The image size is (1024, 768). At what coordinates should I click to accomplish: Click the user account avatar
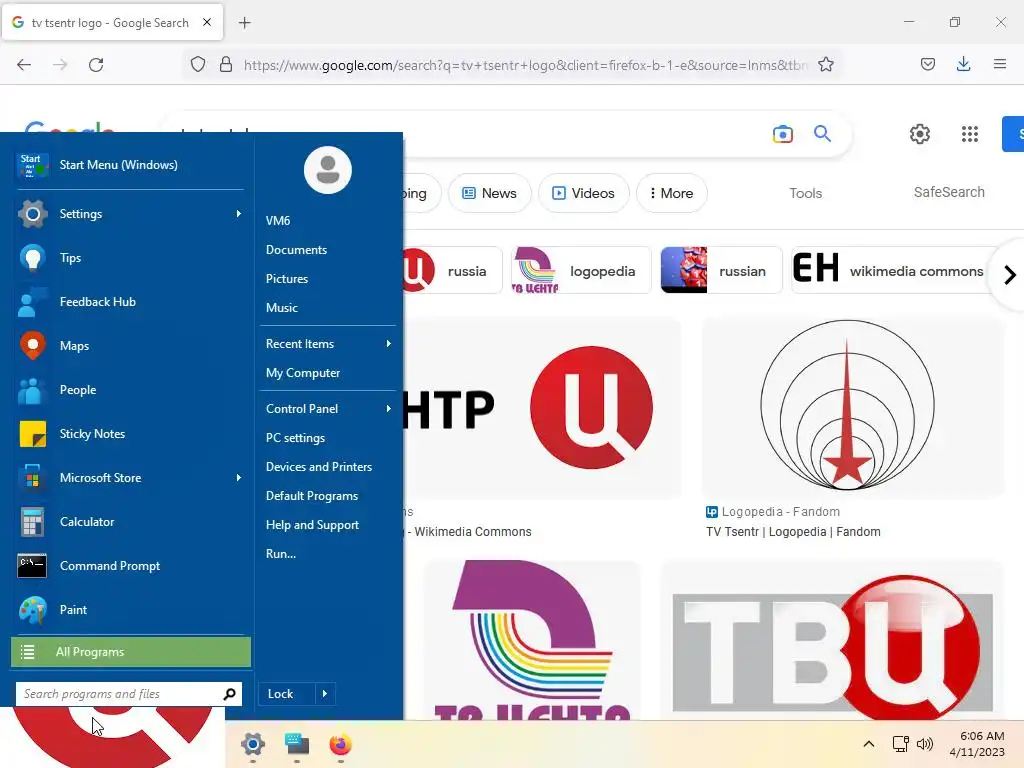tap(328, 170)
